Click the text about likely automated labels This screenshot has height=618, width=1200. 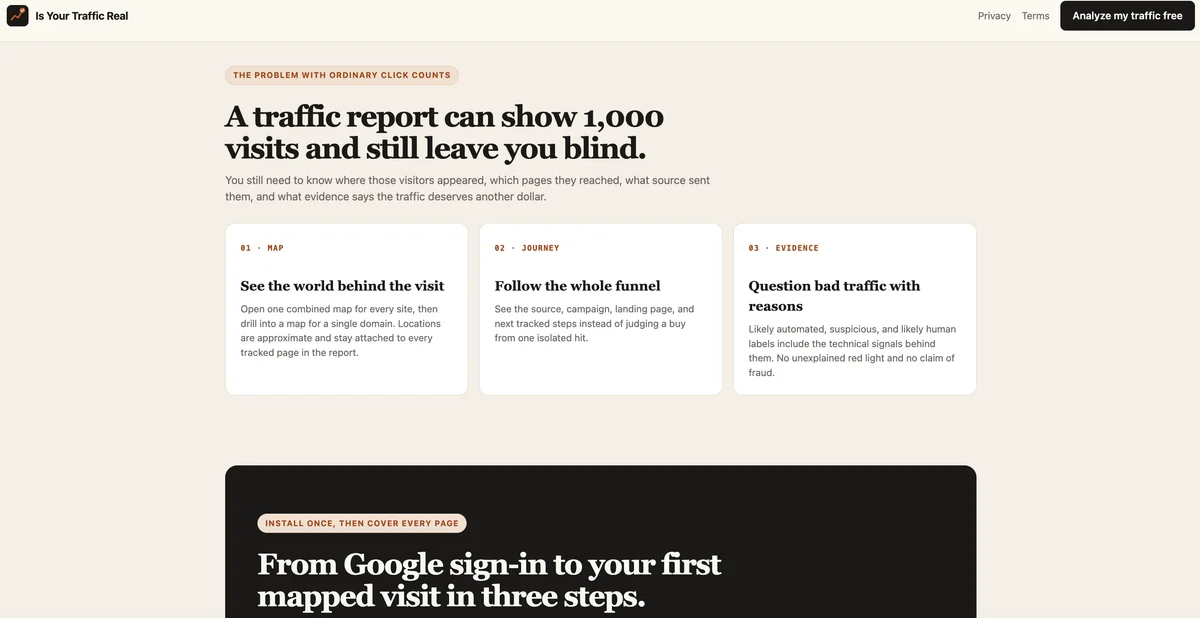click(852, 350)
